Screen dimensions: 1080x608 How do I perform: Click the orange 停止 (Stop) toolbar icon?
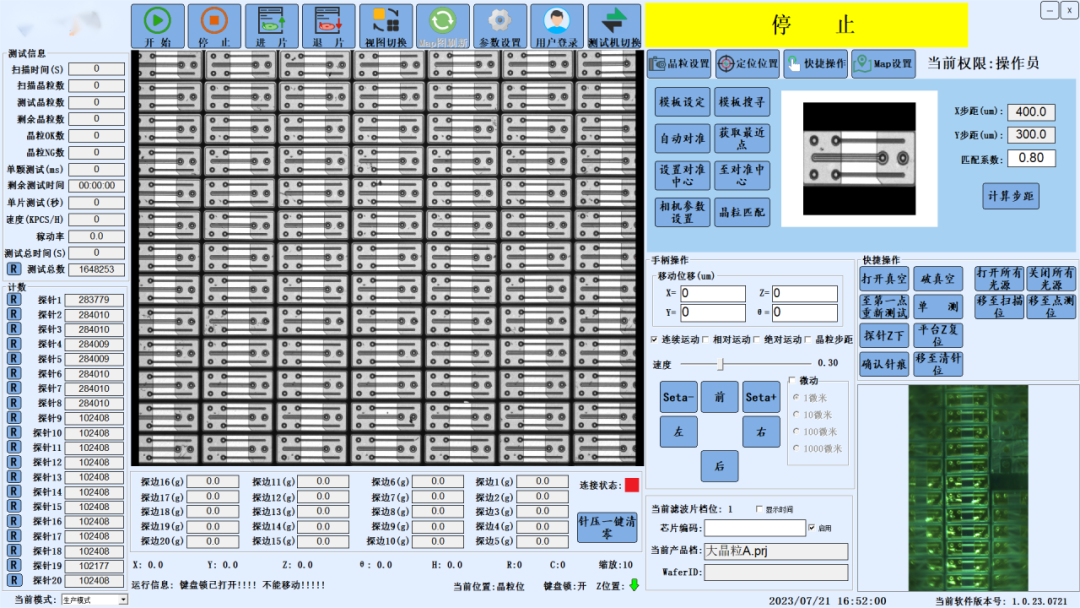click(x=214, y=26)
